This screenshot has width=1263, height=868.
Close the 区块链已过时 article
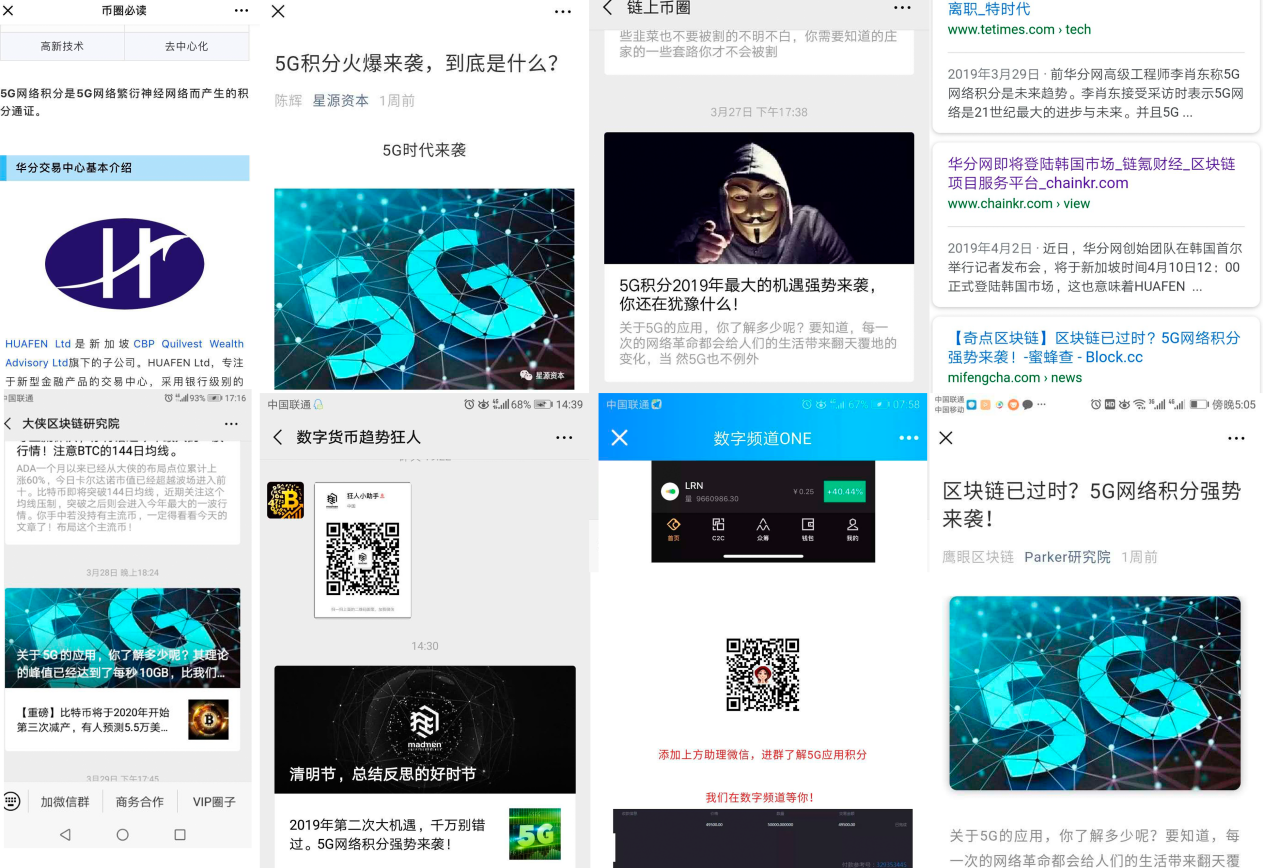pyautogui.click(x=946, y=438)
